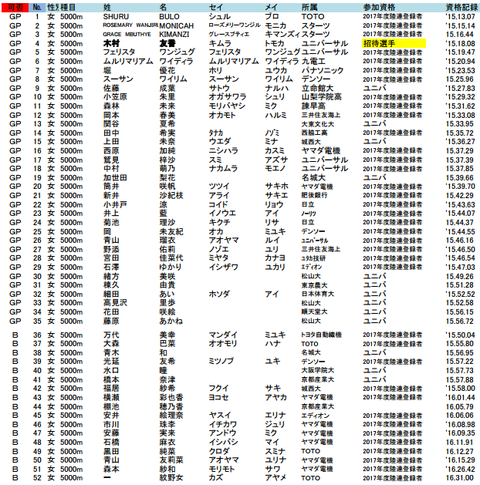Select row number 36

[x=37, y=335]
